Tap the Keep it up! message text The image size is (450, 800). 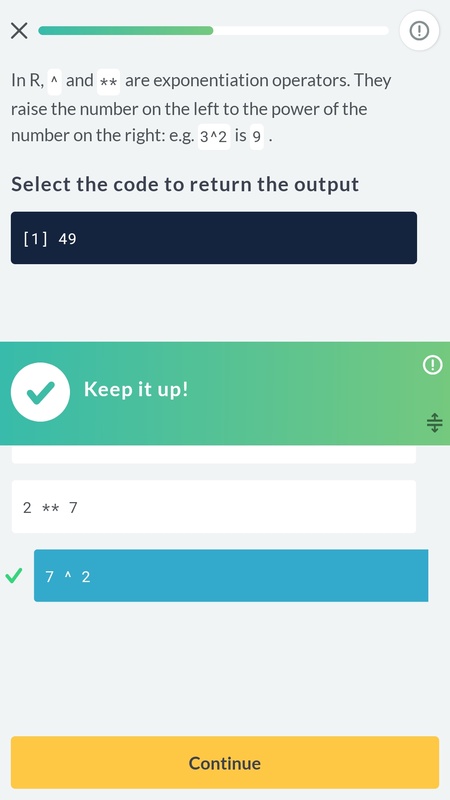(136, 389)
